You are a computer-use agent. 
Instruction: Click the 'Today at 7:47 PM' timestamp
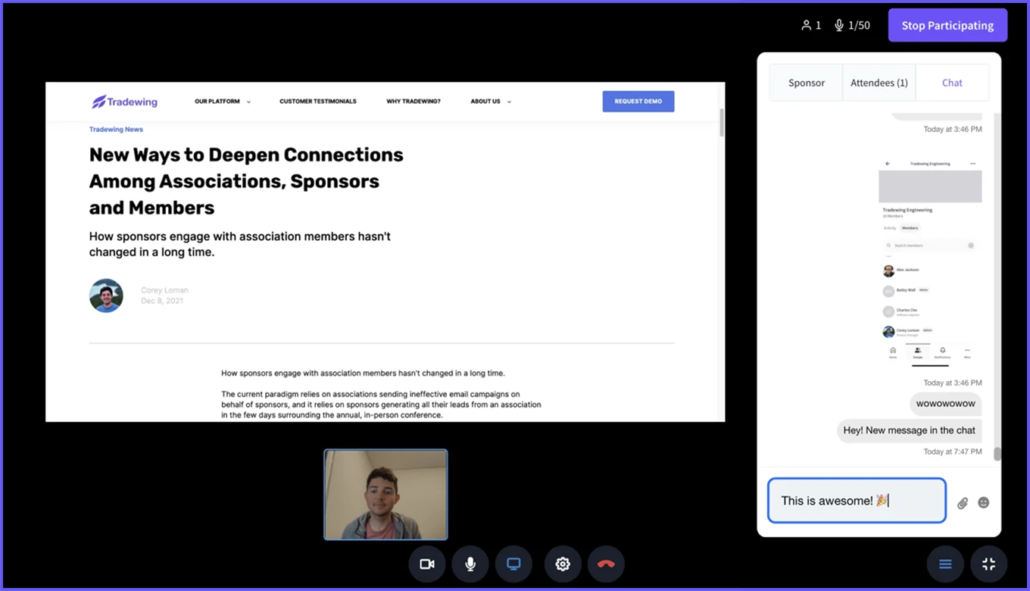click(952, 452)
